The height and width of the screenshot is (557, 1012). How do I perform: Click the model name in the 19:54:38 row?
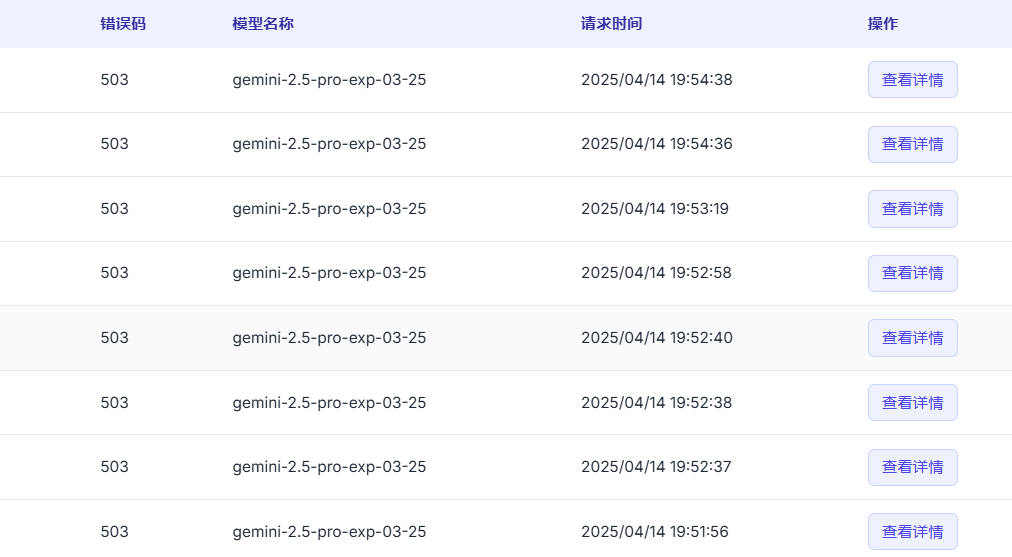coord(329,80)
